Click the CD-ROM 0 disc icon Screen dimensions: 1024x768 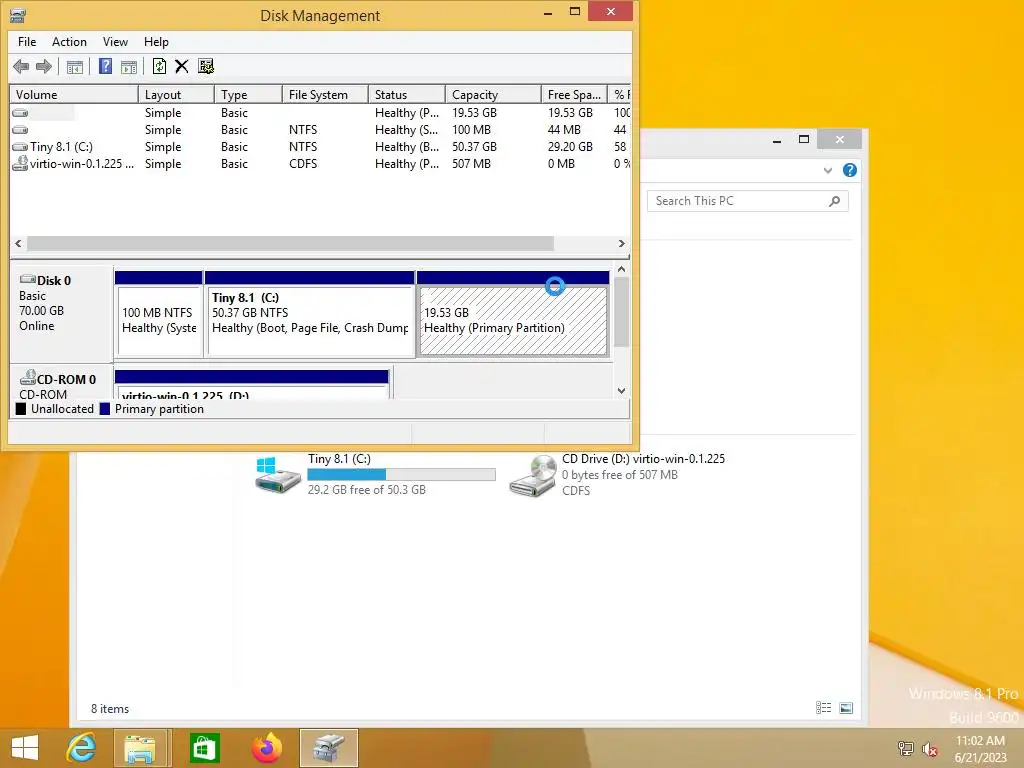(27, 378)
